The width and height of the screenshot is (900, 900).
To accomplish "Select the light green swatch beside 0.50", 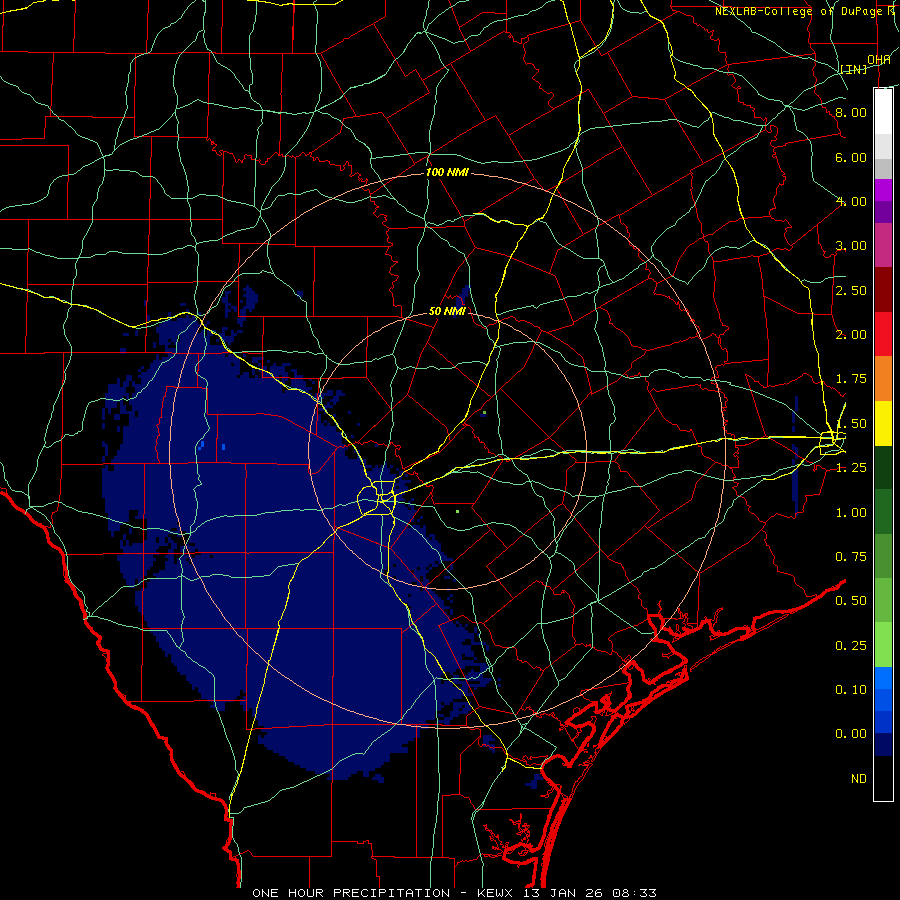I will [883, 600].
